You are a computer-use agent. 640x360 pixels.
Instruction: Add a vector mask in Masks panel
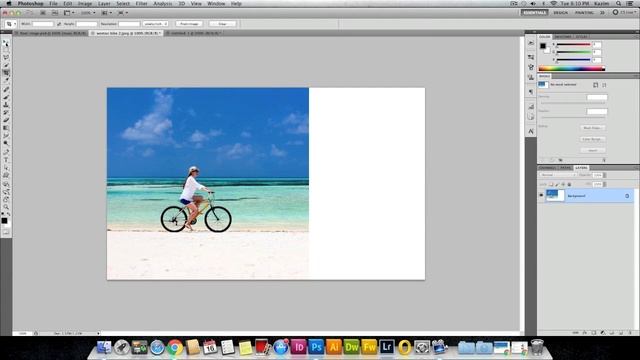pos(604,85)
